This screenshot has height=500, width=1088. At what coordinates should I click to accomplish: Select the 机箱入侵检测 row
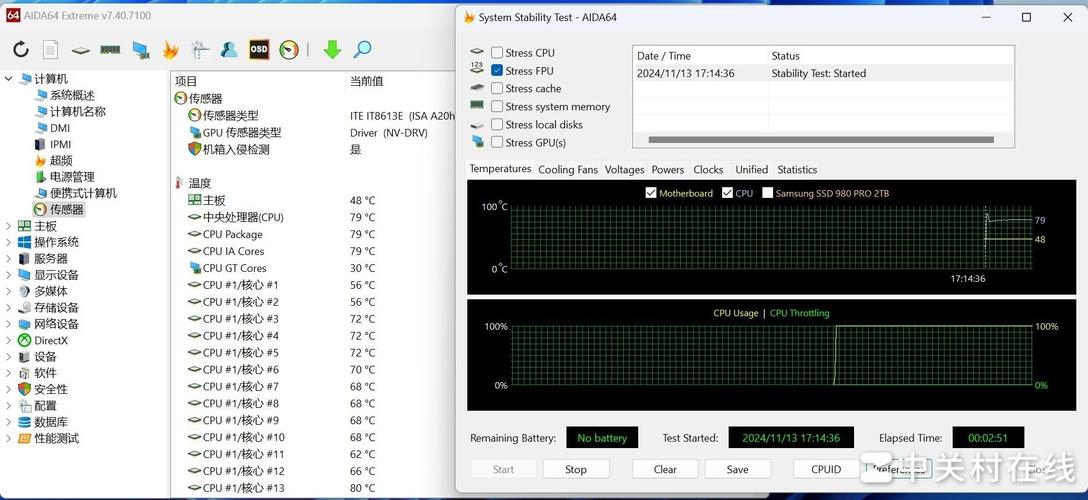pyautogui.click(x=313, y=149)
